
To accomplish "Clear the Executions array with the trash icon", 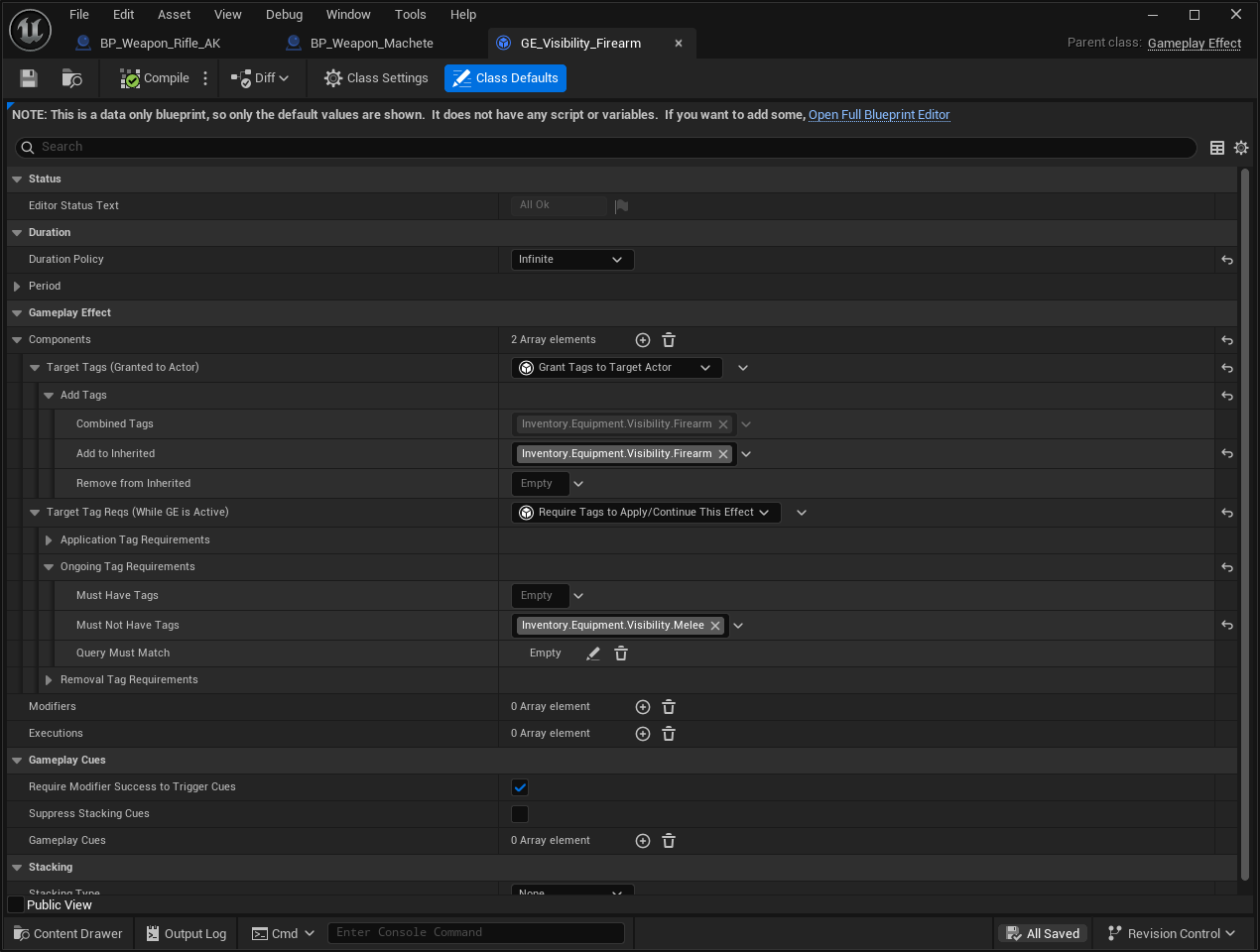I will tap(668, 733).
